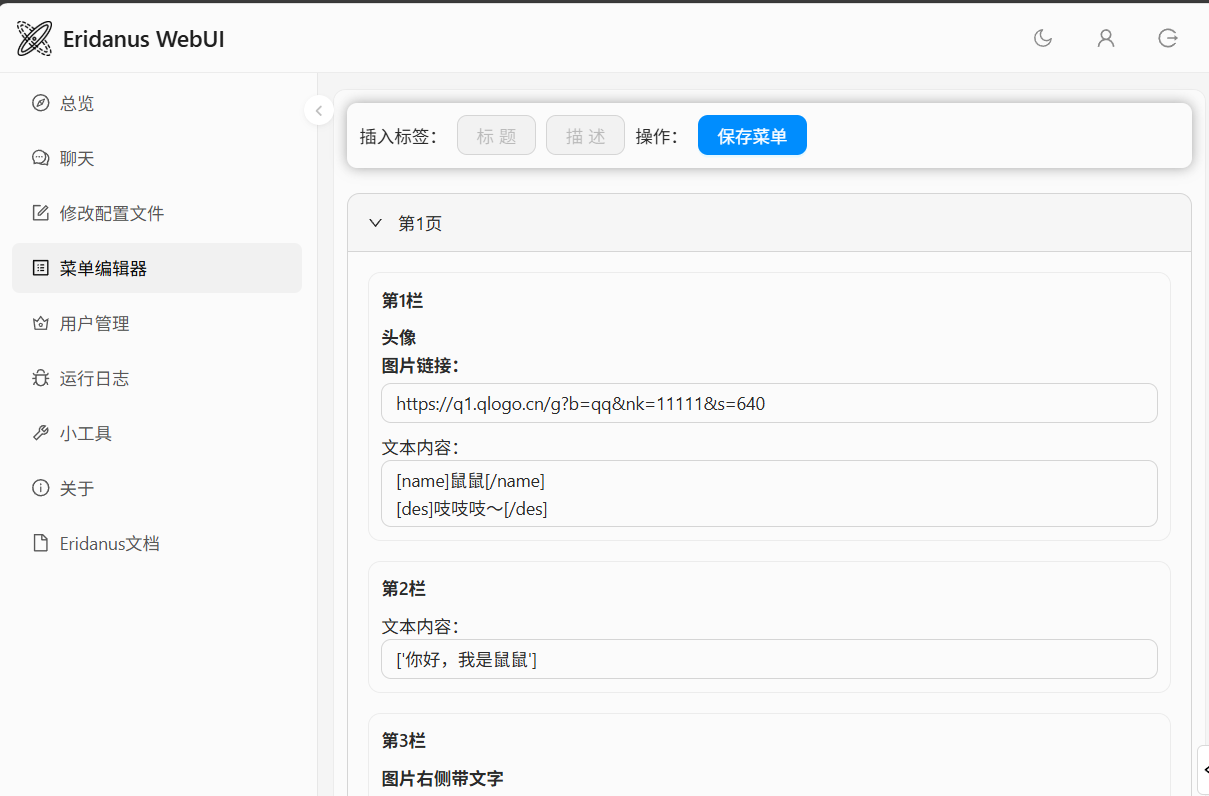The height and width of the screenshot is (796, 1209).
Task: Open 总览 overview from the sidebar
Action: coord(77,103)
